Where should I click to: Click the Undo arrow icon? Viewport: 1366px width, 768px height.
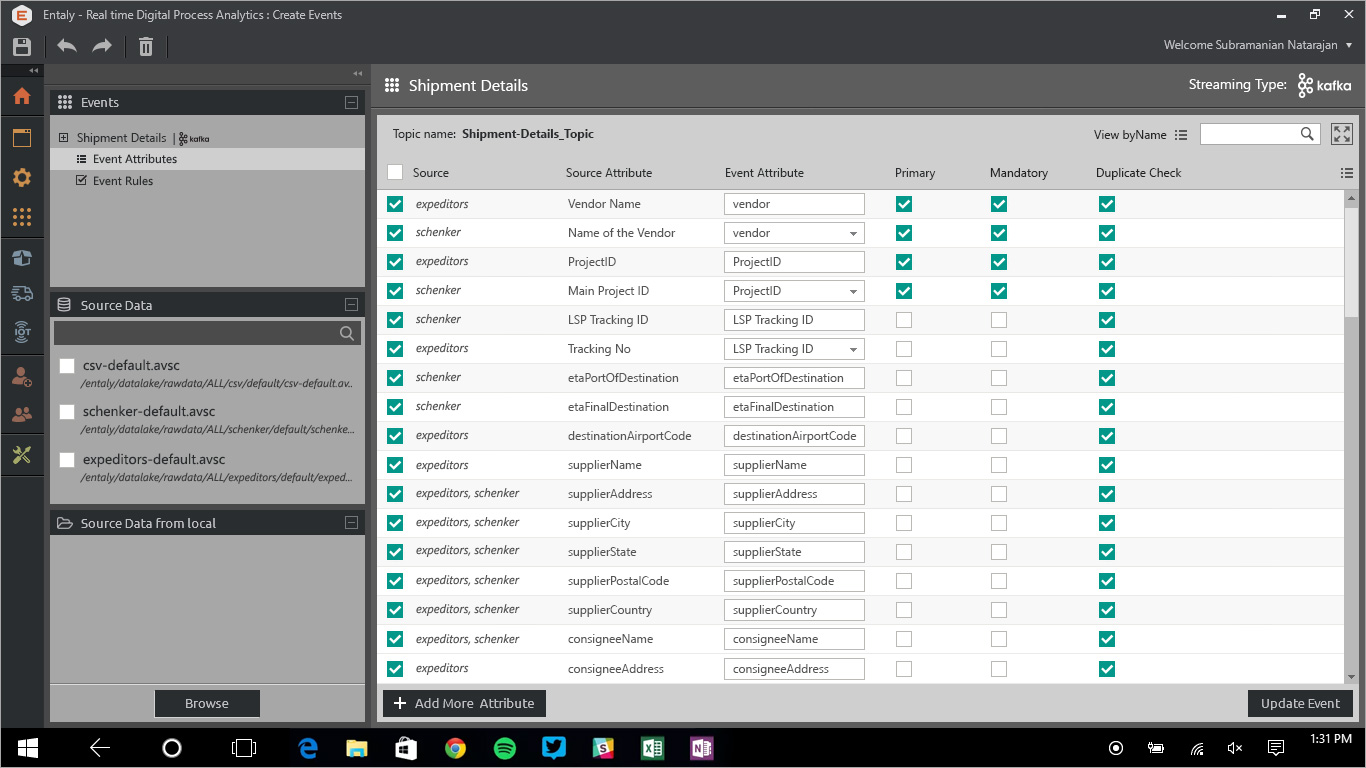click(67, 46)
